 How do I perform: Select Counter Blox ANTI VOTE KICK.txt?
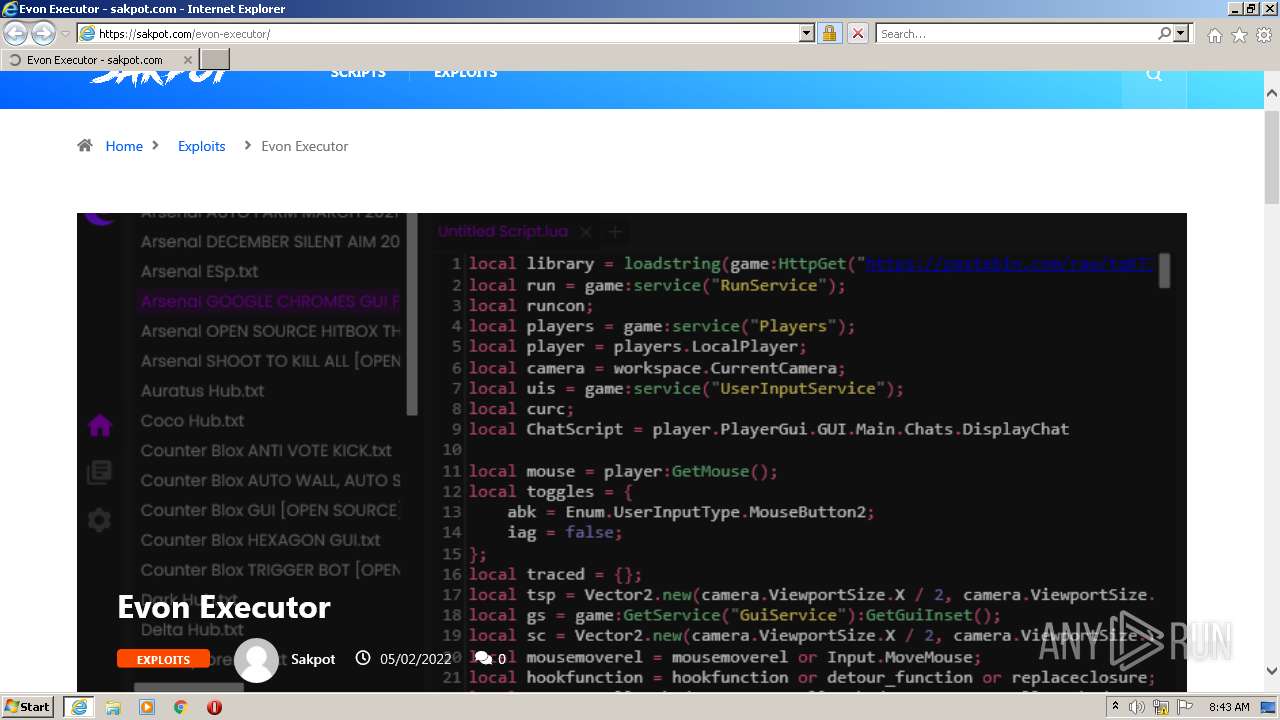266,451
